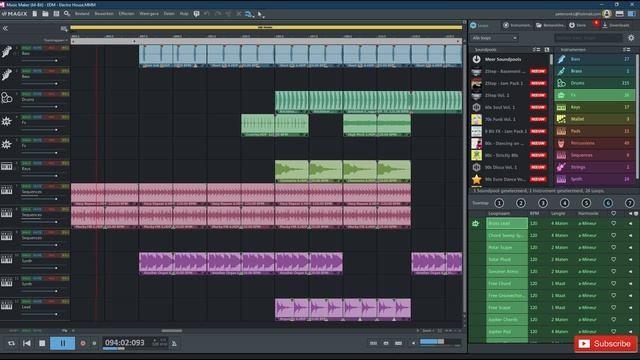
Task: Pause playback with the blue pause button
Action: pyautogui.click(x=62, y=344)
